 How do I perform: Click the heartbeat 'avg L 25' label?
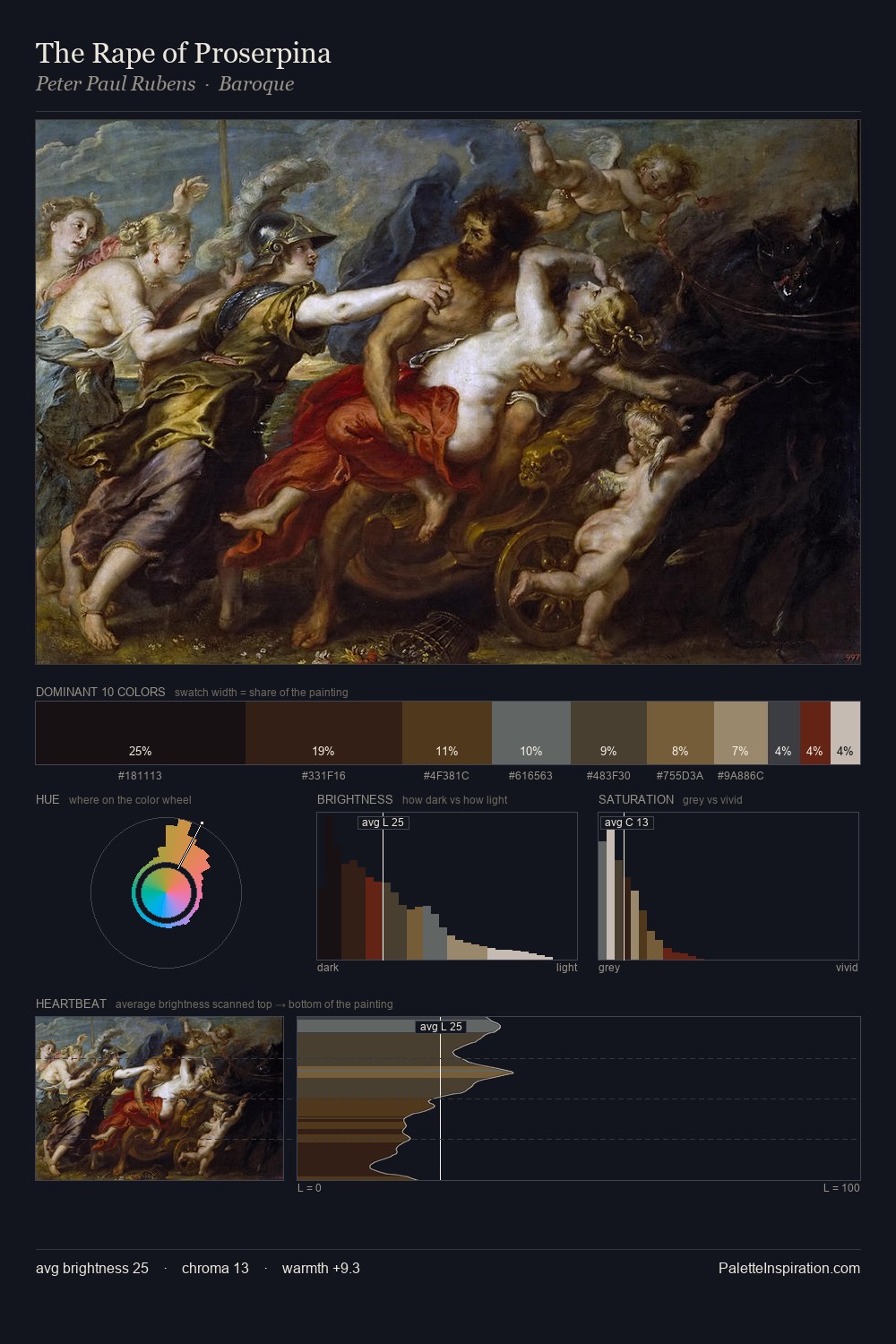(x=441, y=1027)
